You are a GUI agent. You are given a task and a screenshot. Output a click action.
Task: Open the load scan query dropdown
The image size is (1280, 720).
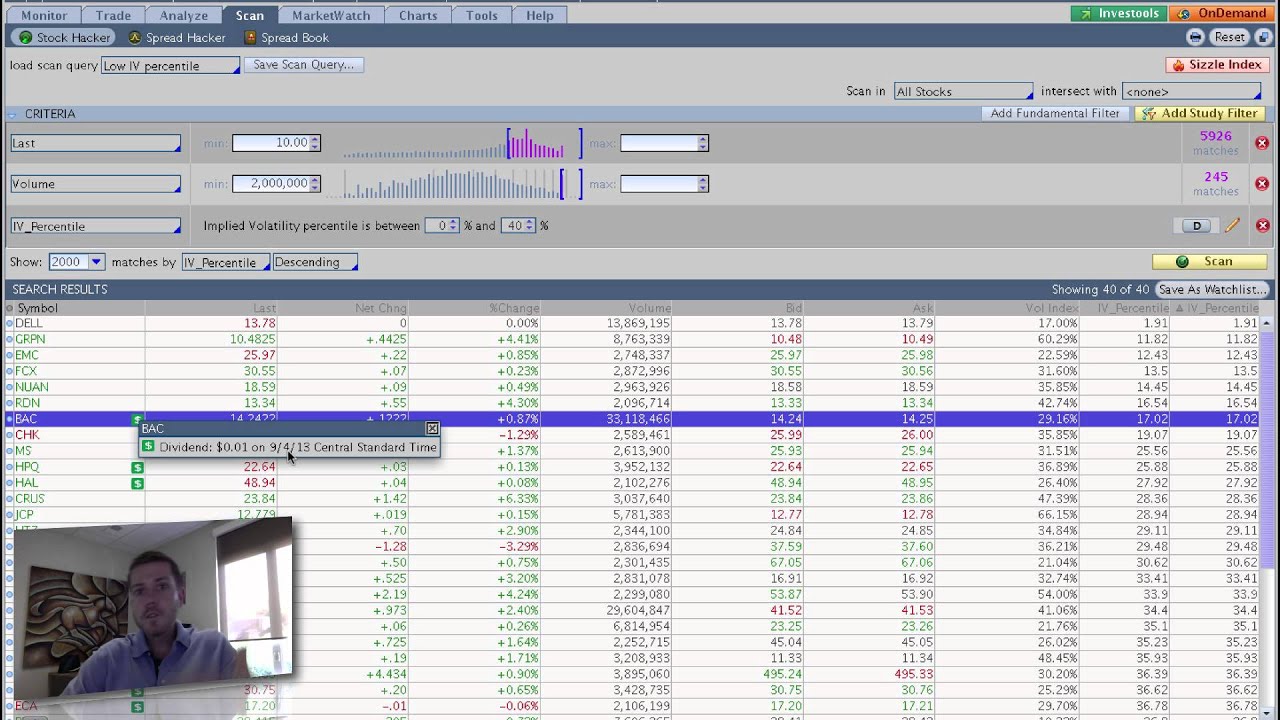[x=171, y=65]
